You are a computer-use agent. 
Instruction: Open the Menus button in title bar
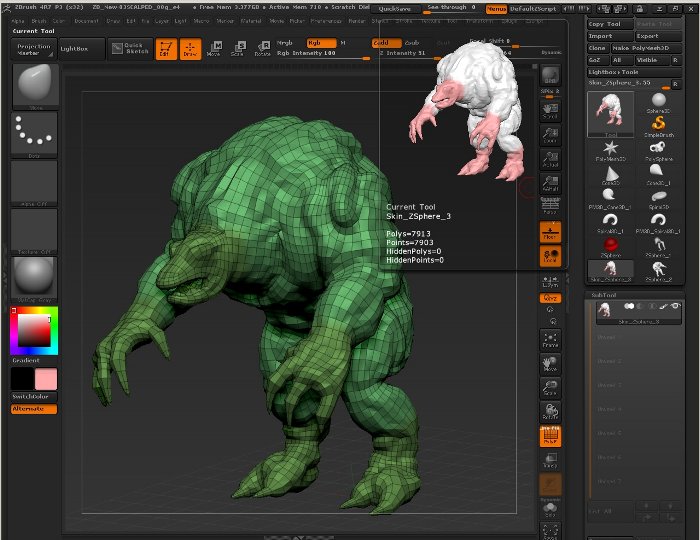point(496,8)
